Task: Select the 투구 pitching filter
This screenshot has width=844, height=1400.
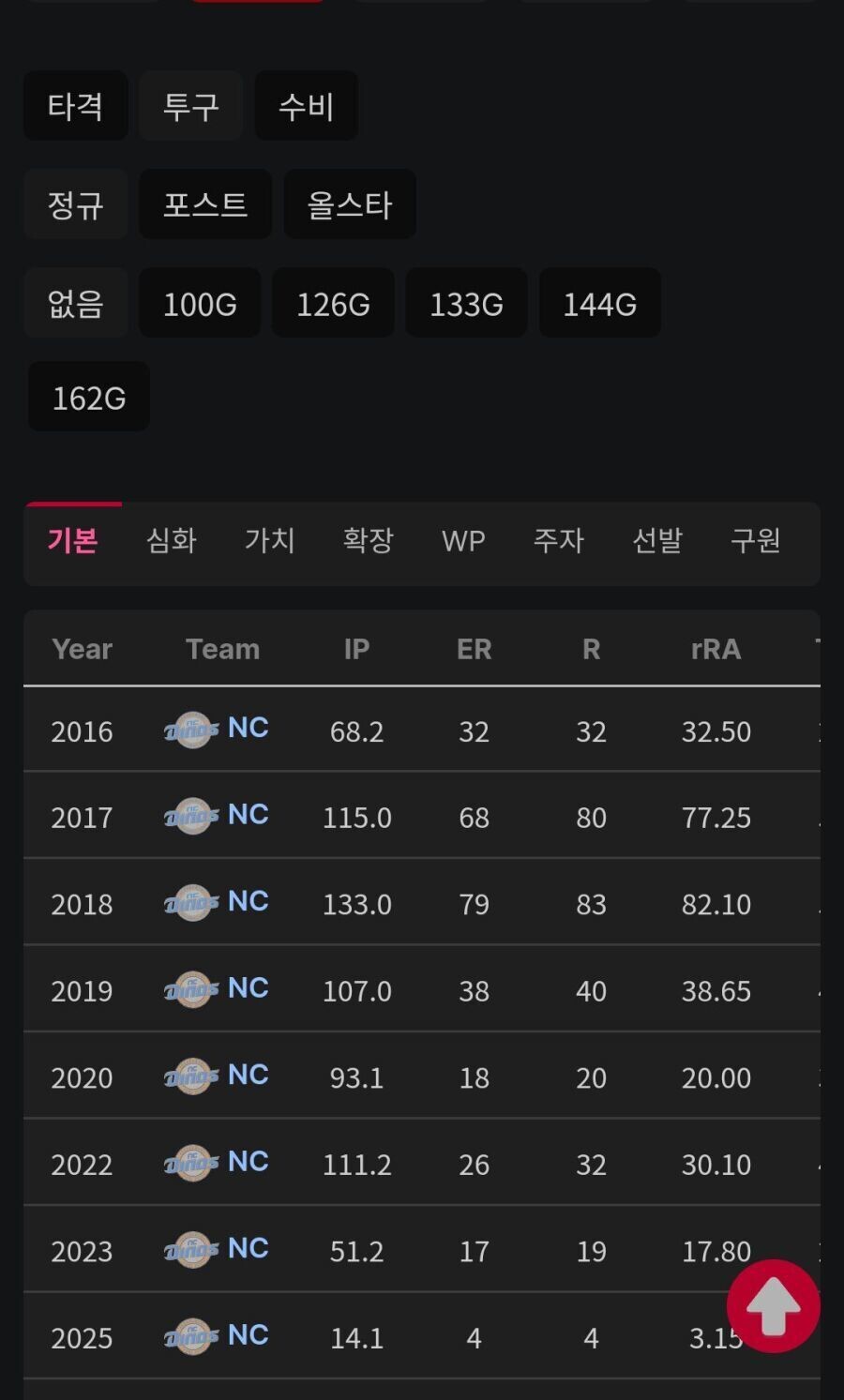Action: (x=190, y=106)
